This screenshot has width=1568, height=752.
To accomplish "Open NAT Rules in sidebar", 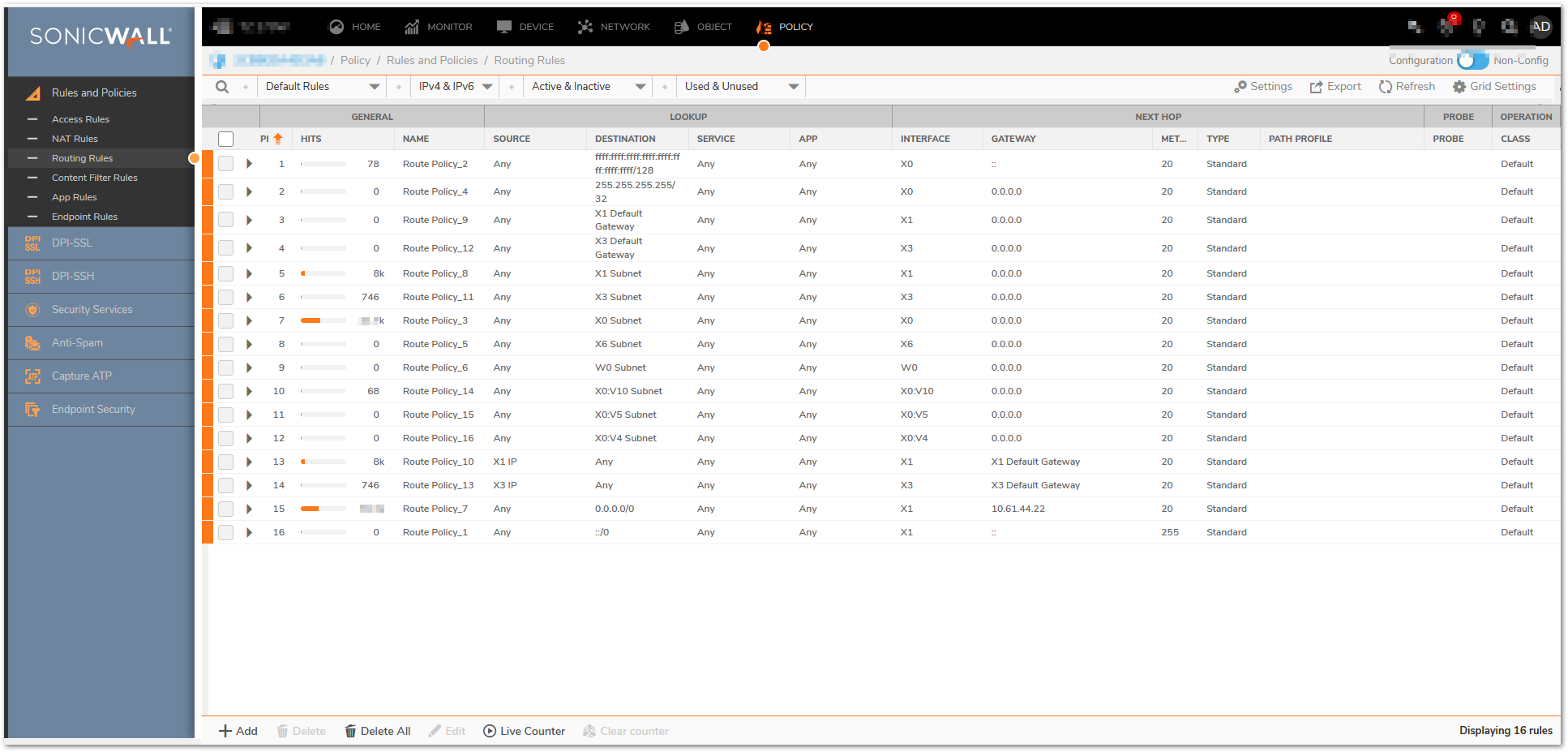I will coord(75,139).
